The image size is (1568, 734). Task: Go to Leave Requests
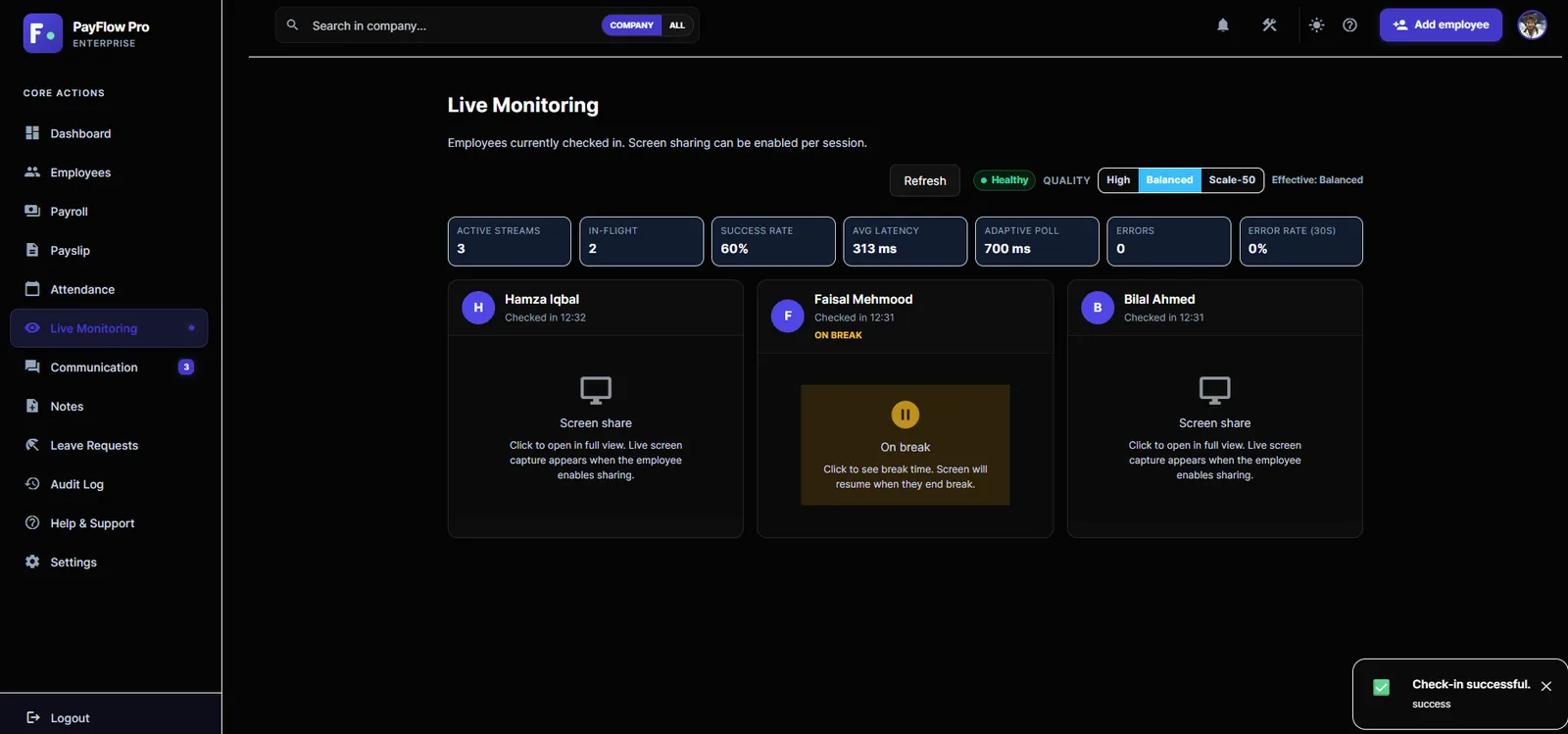click(x=109, y=446)
